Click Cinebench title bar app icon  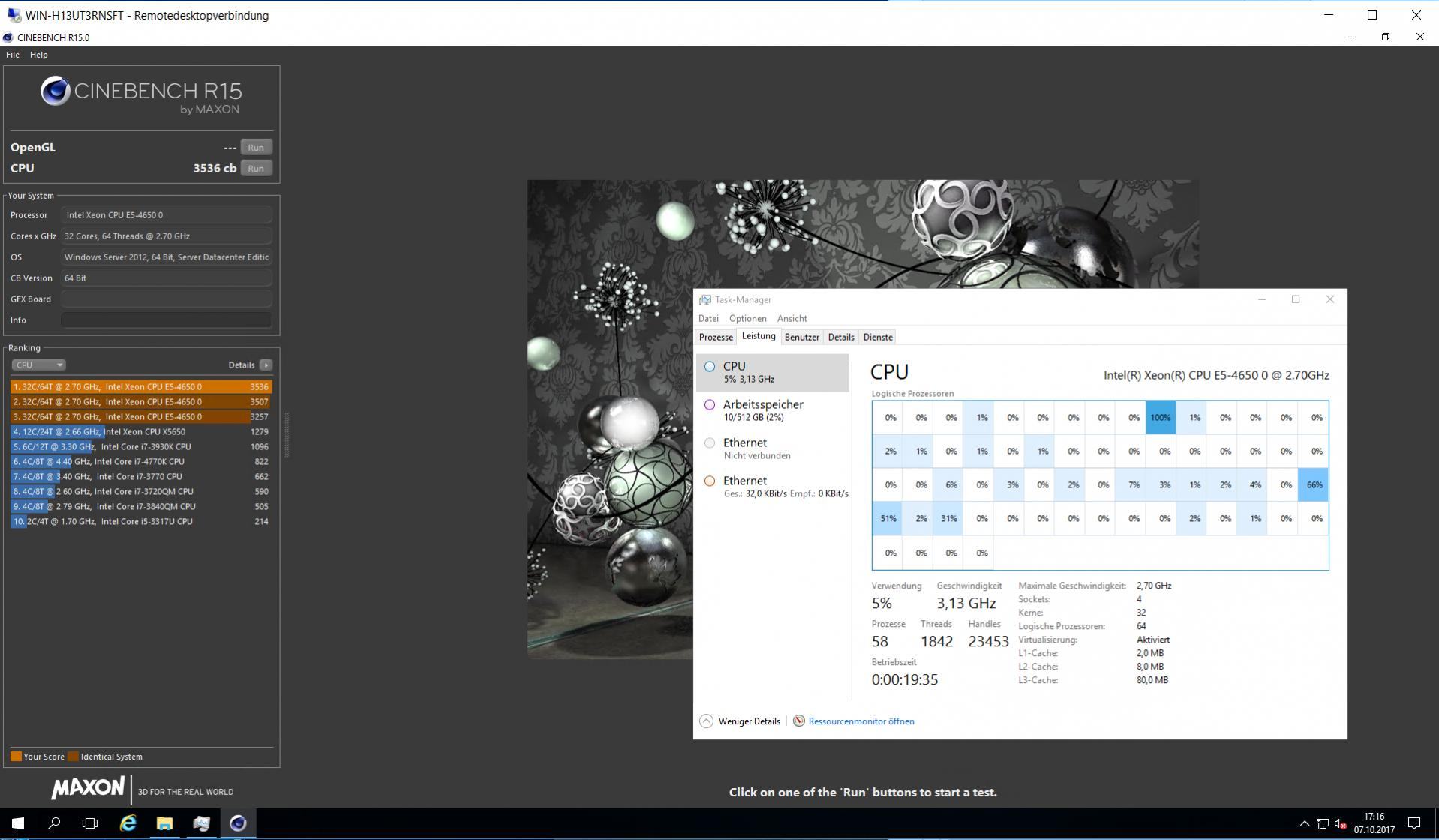(x=8, y=37)
